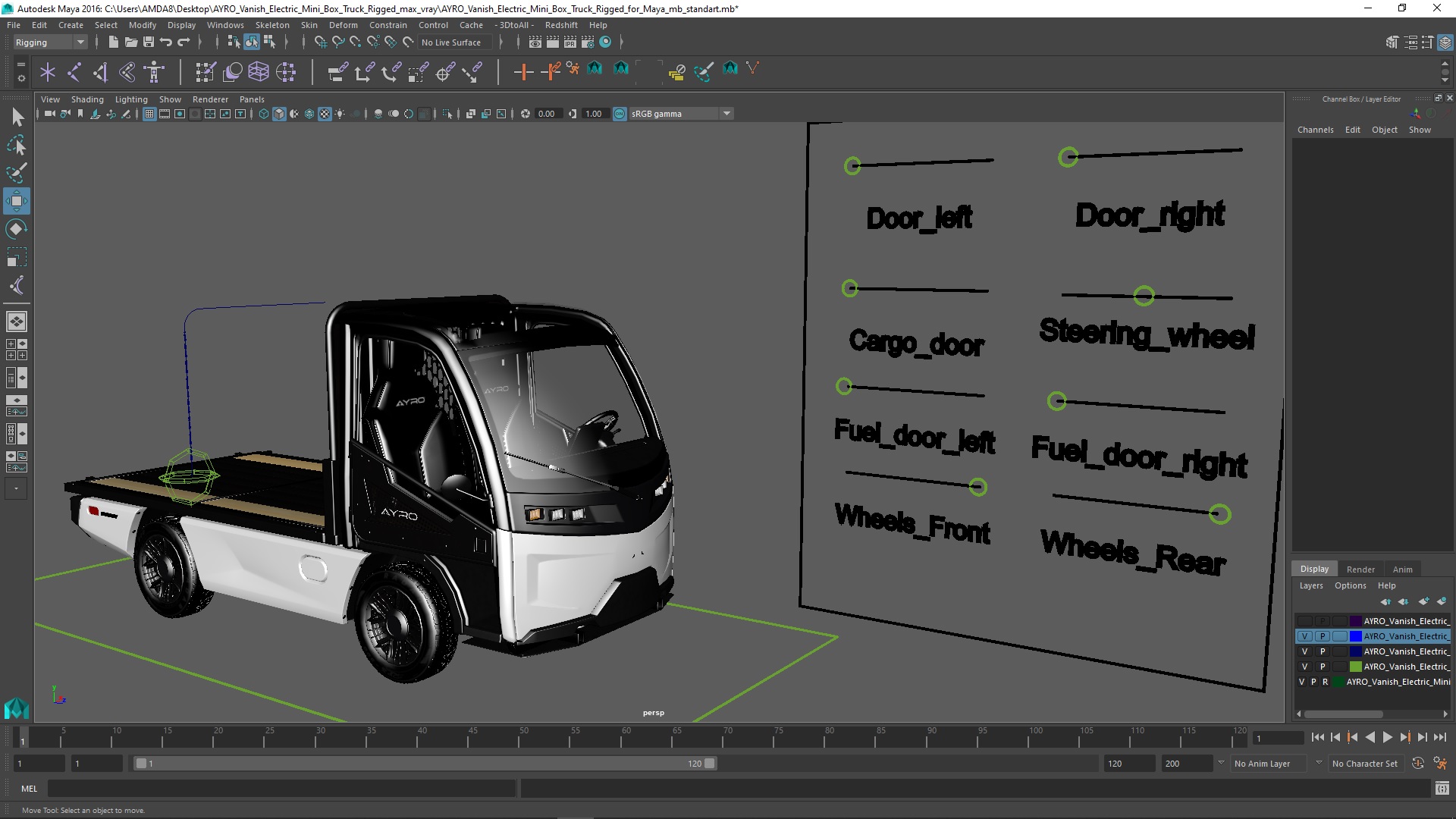Create a new empty display layer
The height and width of the screenshot is (819, 1456).
[1423, 601]
